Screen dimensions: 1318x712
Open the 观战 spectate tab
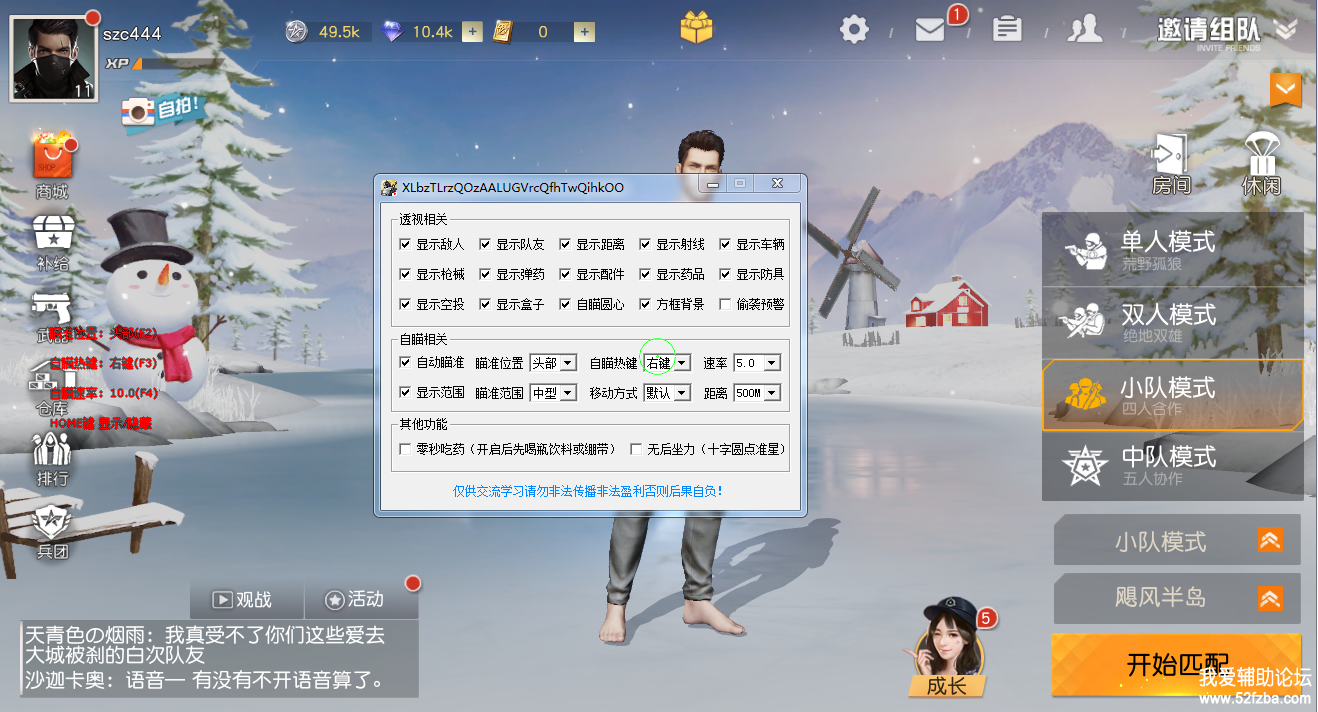pyautogui.click(x=246, y=599)
